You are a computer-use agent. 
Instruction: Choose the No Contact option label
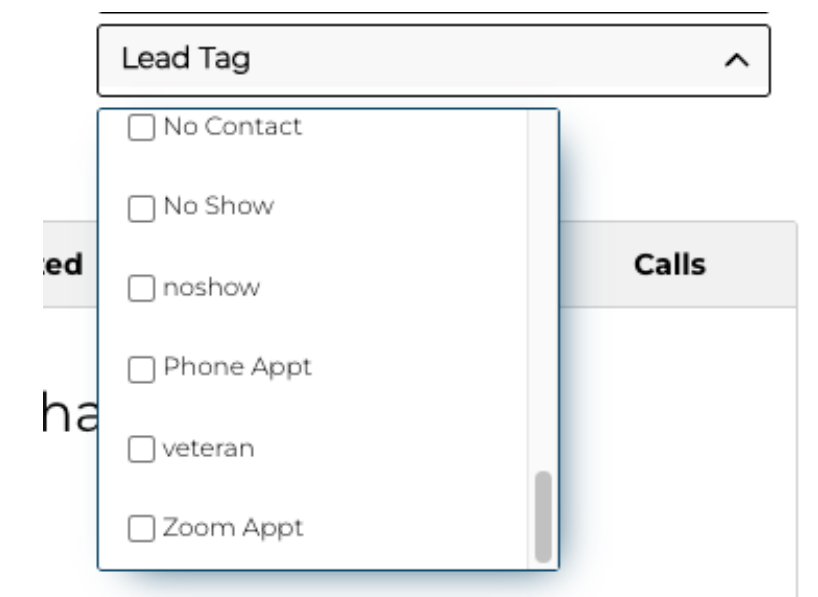(x=232, y=127)
